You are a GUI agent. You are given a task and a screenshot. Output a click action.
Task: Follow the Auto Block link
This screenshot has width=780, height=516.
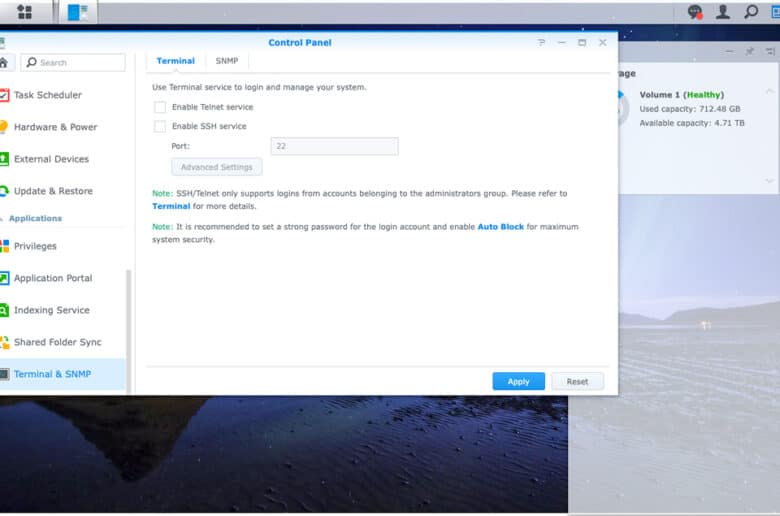500,227
